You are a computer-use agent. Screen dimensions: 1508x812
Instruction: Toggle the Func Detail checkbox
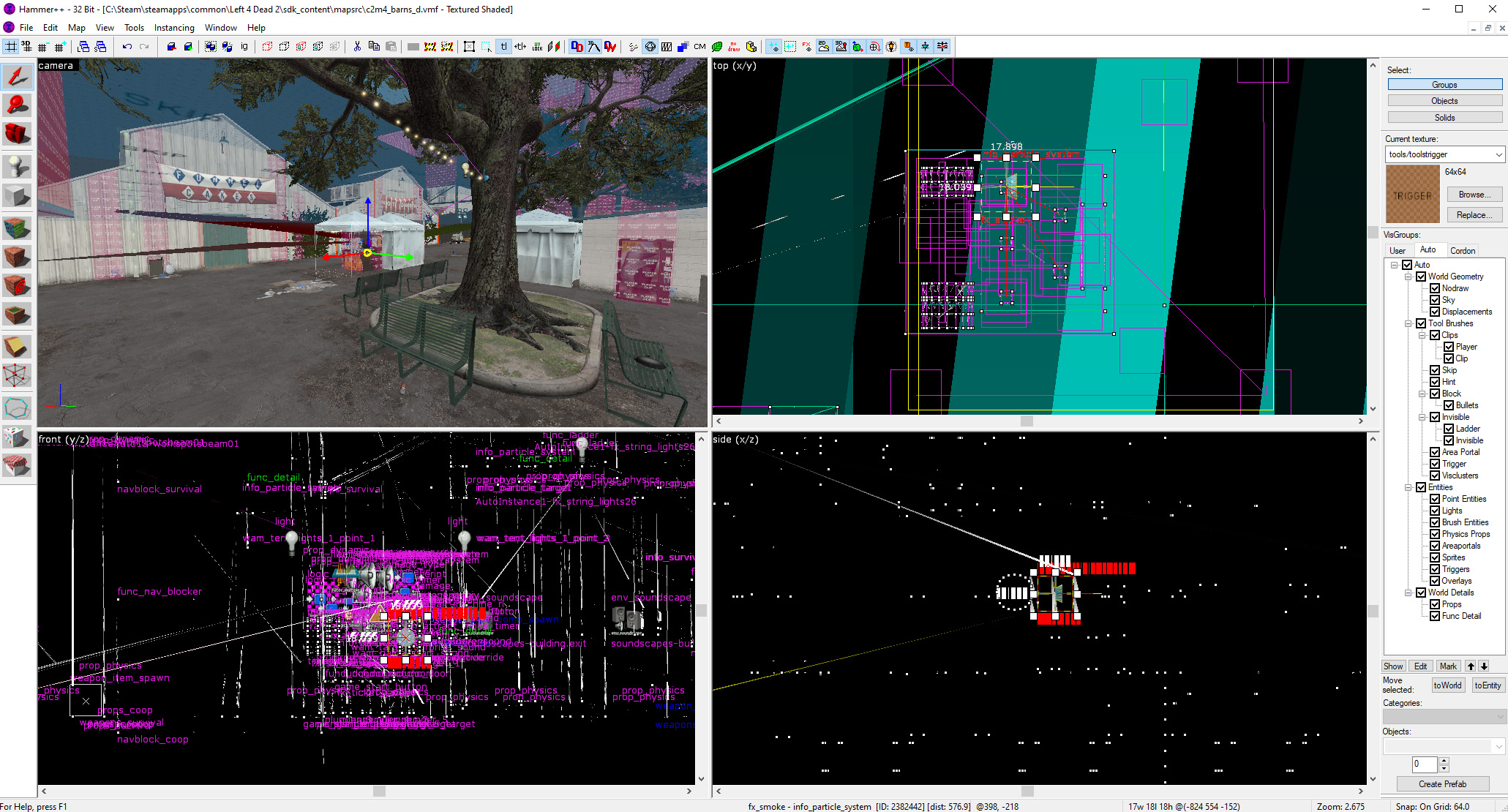point(1435,616)
